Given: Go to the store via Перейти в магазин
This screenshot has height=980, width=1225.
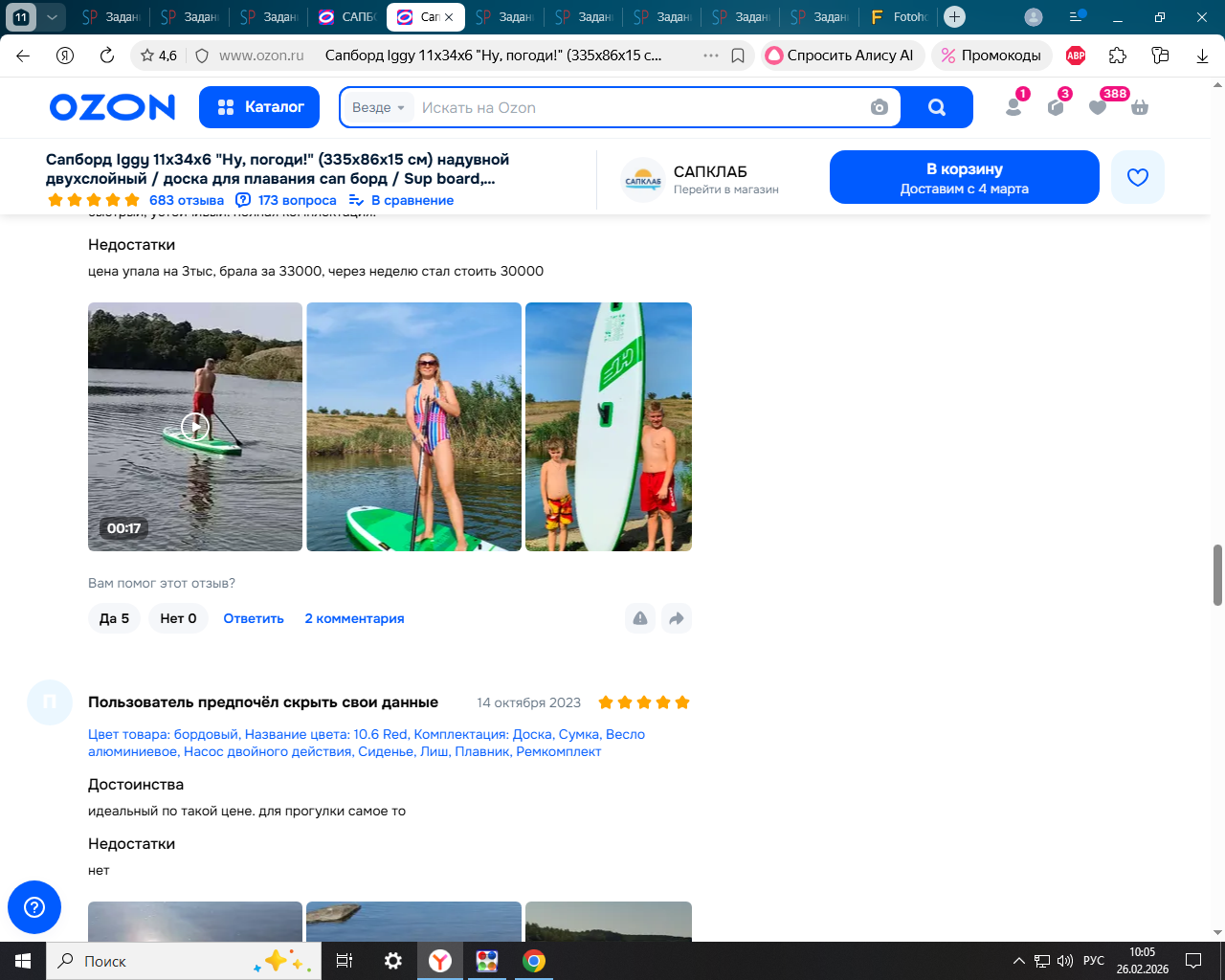Looking at the screenshot, I should pos(726,189).
